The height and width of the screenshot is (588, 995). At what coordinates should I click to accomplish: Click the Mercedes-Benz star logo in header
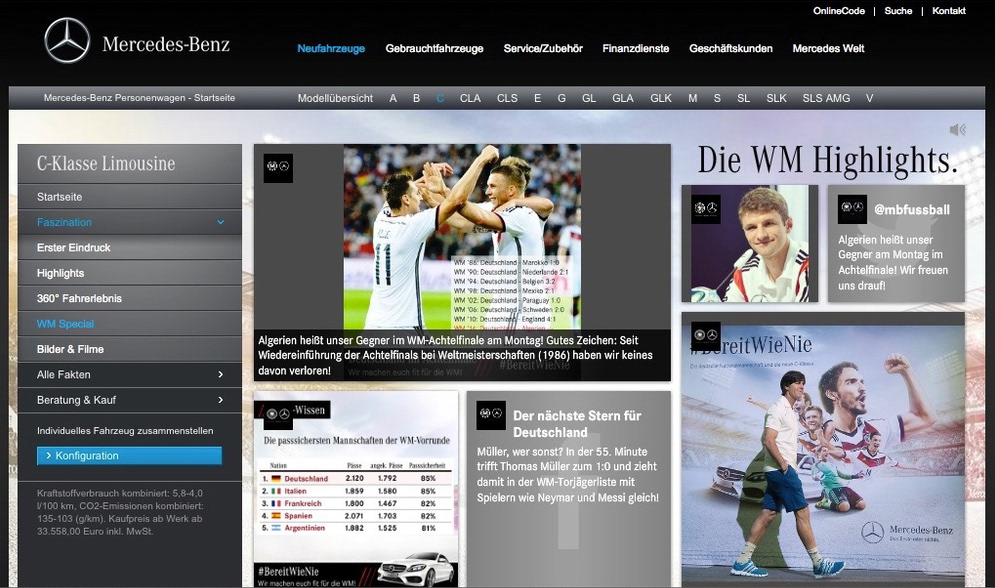[67, 41]
